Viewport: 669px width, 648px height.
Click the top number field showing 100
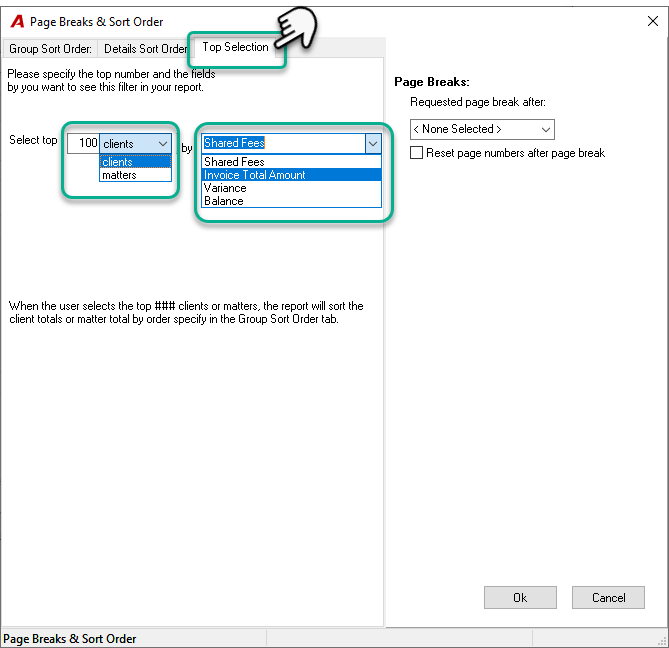84,143
